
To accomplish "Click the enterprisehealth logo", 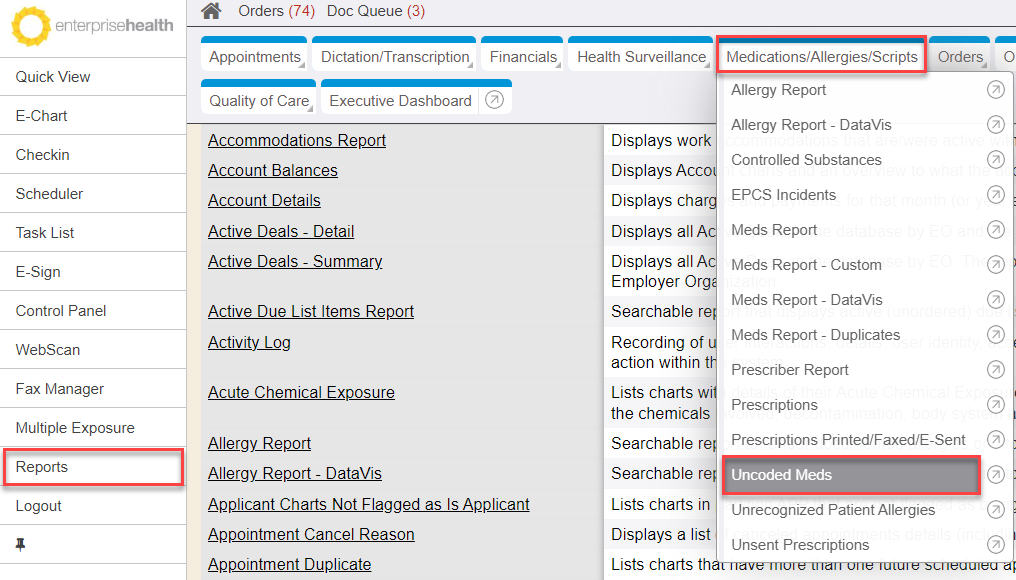I will (92, 26).
